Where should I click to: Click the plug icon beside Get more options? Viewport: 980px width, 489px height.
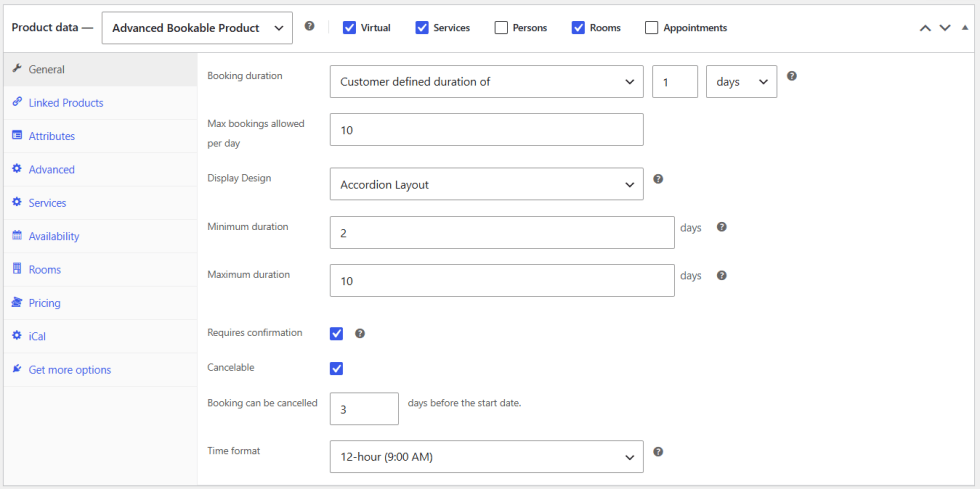(x=17, y=369)
